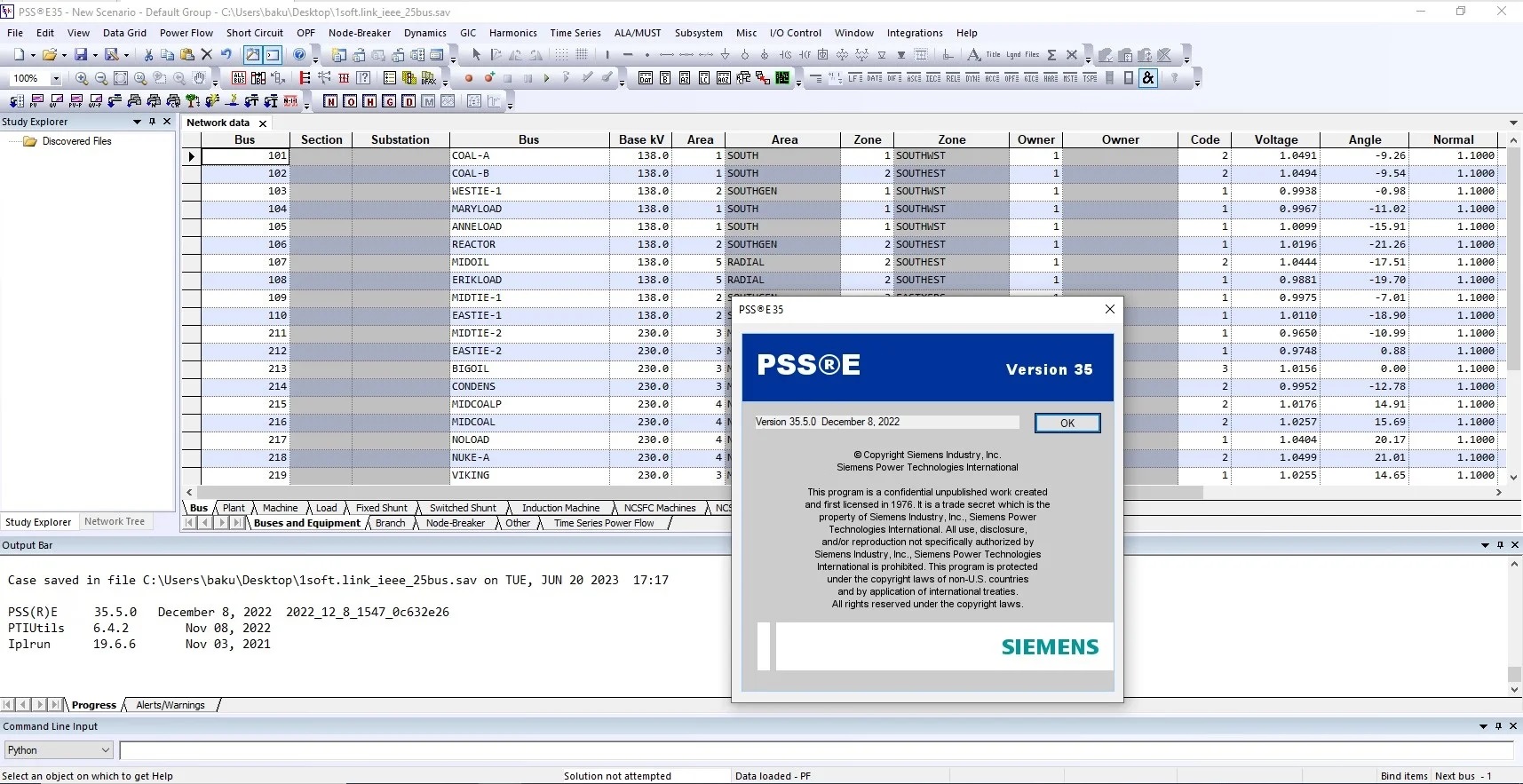Image resolution: width=1523 pixels, height=784 pixels.
Task: Click the boxed G icon in bottom toolbar
Action: click(x=389, y=101)
